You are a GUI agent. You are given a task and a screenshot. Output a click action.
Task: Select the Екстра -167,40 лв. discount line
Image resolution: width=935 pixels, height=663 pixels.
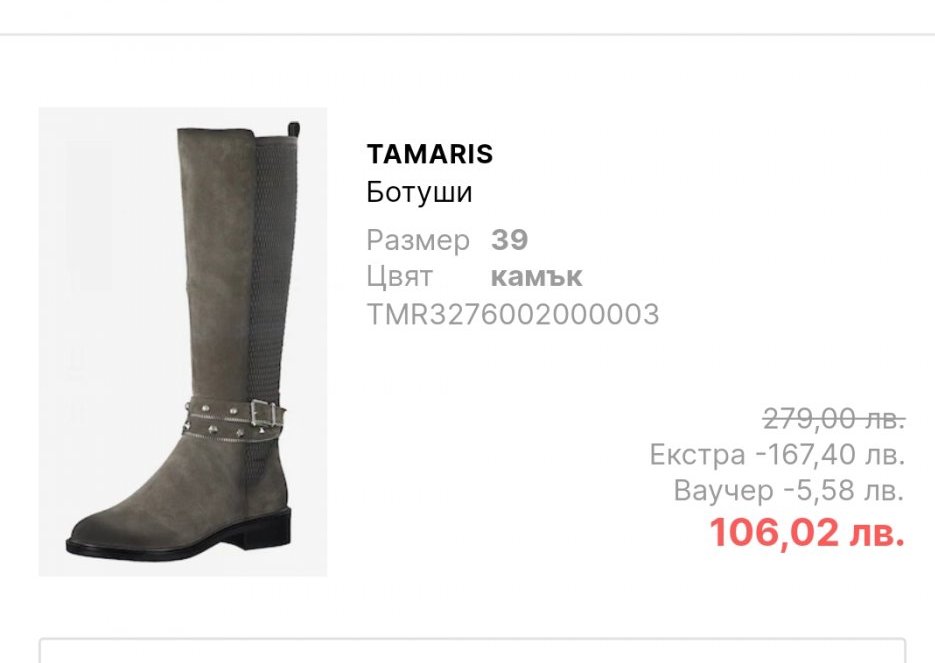tap(777, 454)
